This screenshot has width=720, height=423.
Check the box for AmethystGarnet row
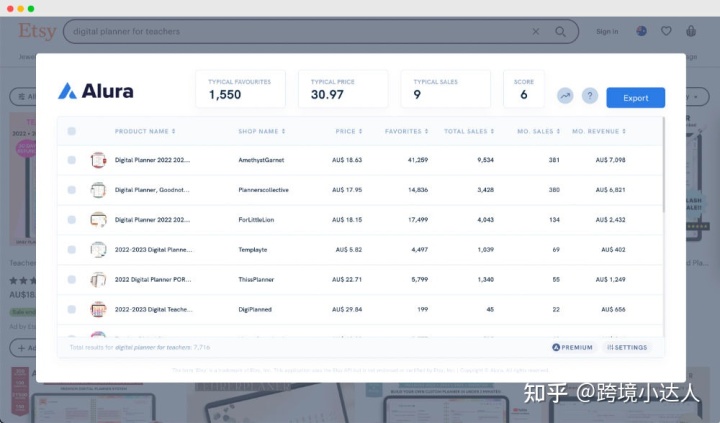click(x=72, y=160)
